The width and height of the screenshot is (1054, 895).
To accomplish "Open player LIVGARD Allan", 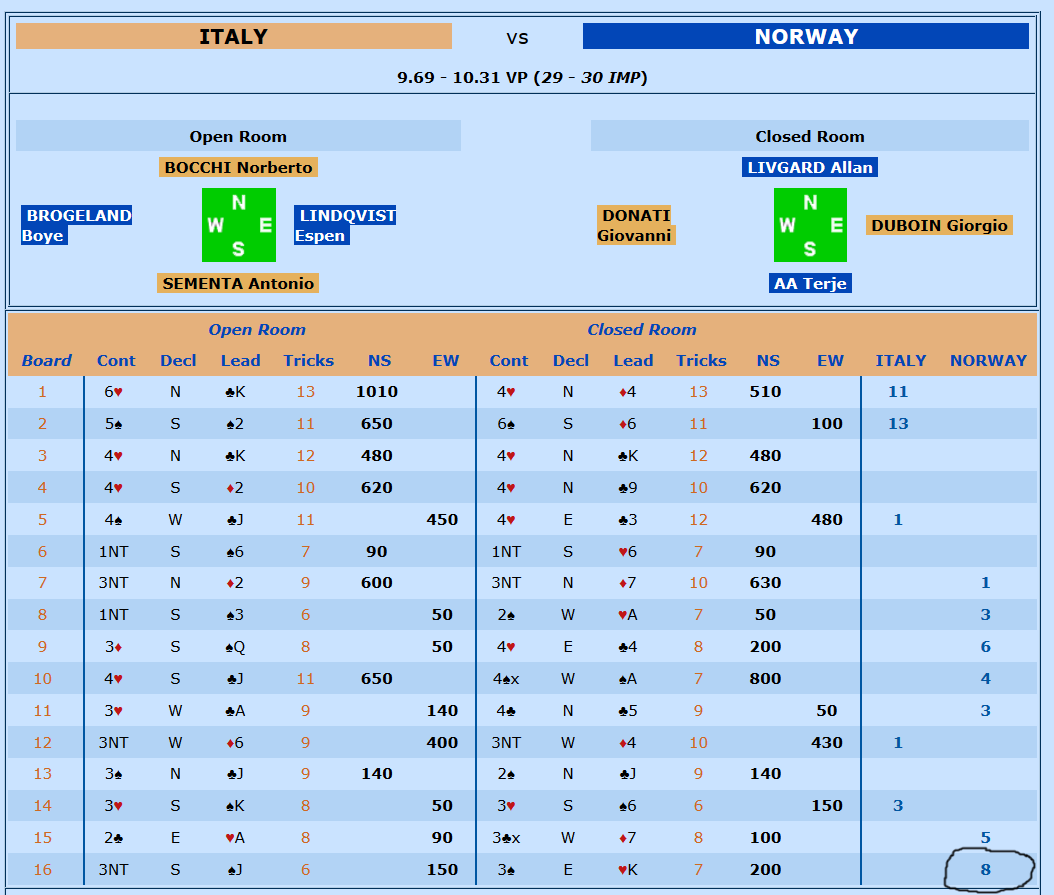I will coord(810,167).
